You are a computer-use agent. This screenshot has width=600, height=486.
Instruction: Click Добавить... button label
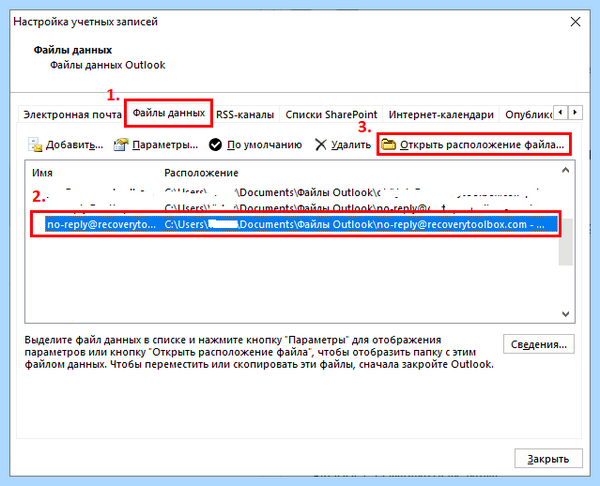75,145
